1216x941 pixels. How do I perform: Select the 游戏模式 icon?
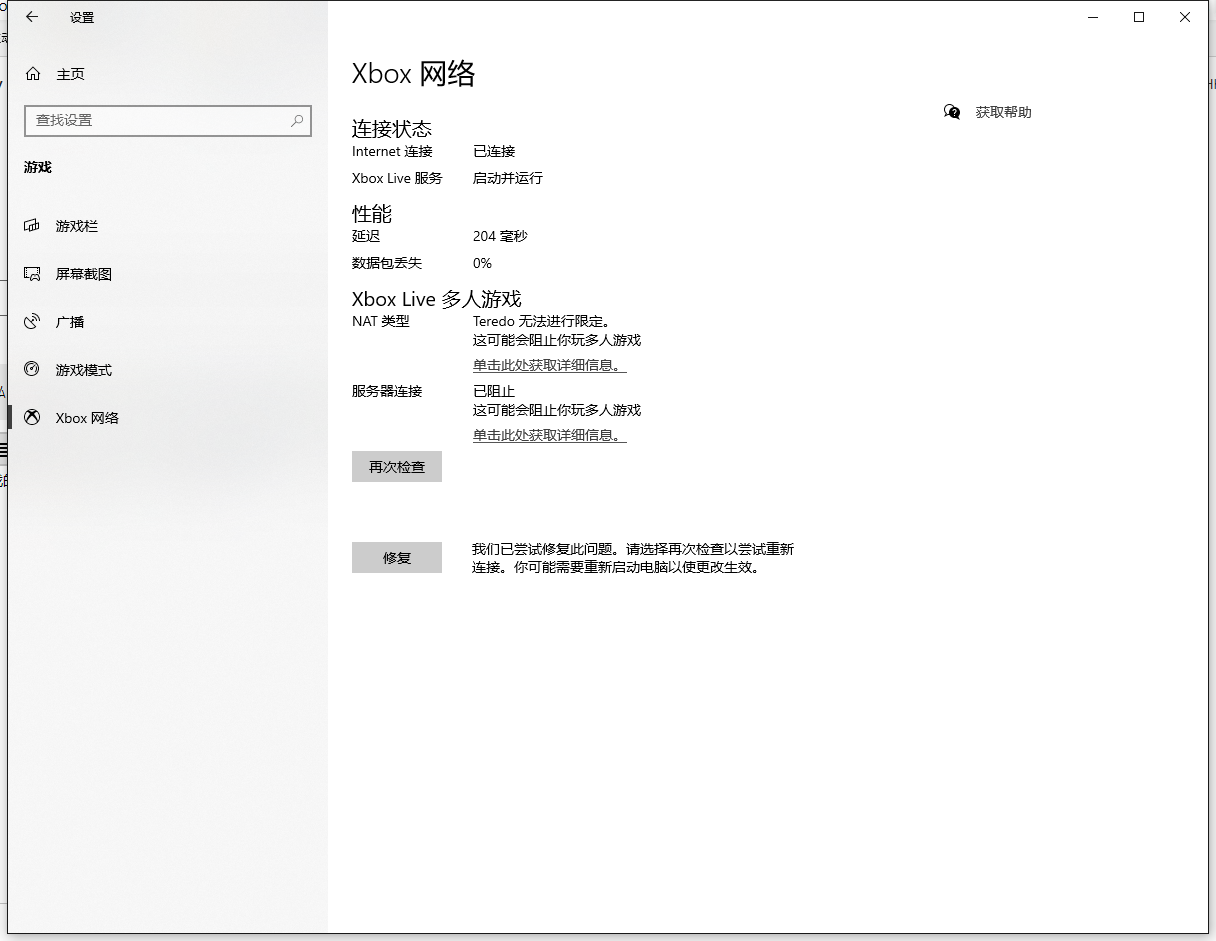point(32,370)
